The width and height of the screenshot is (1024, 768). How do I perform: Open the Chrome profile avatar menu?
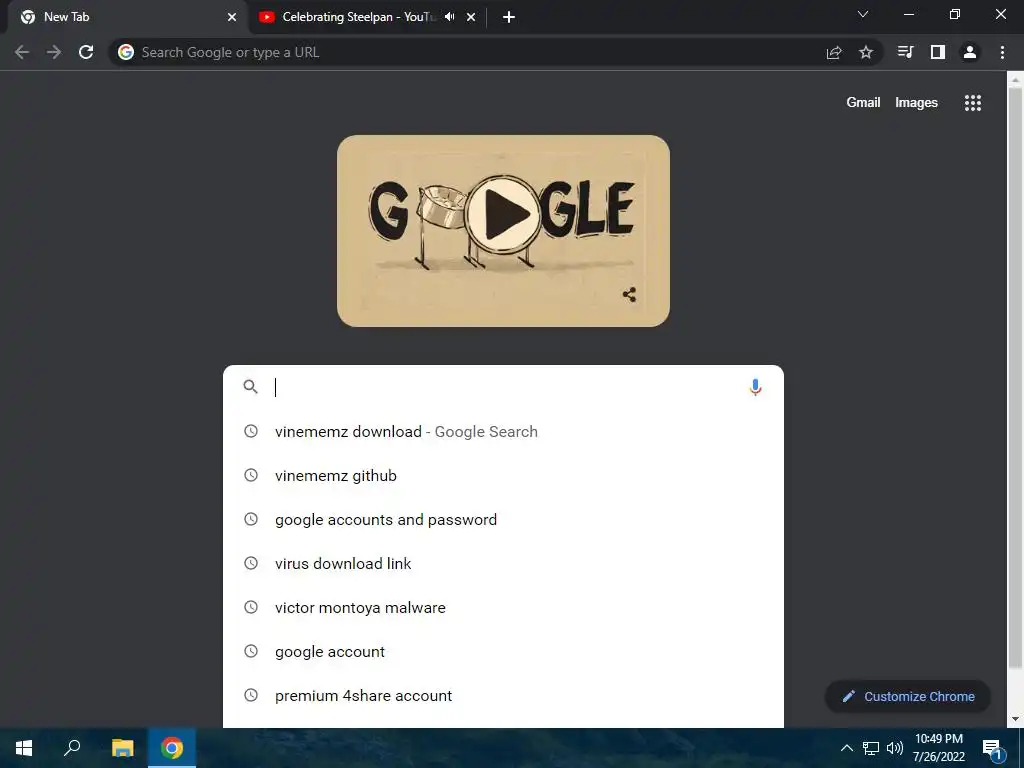pos(970,52)
